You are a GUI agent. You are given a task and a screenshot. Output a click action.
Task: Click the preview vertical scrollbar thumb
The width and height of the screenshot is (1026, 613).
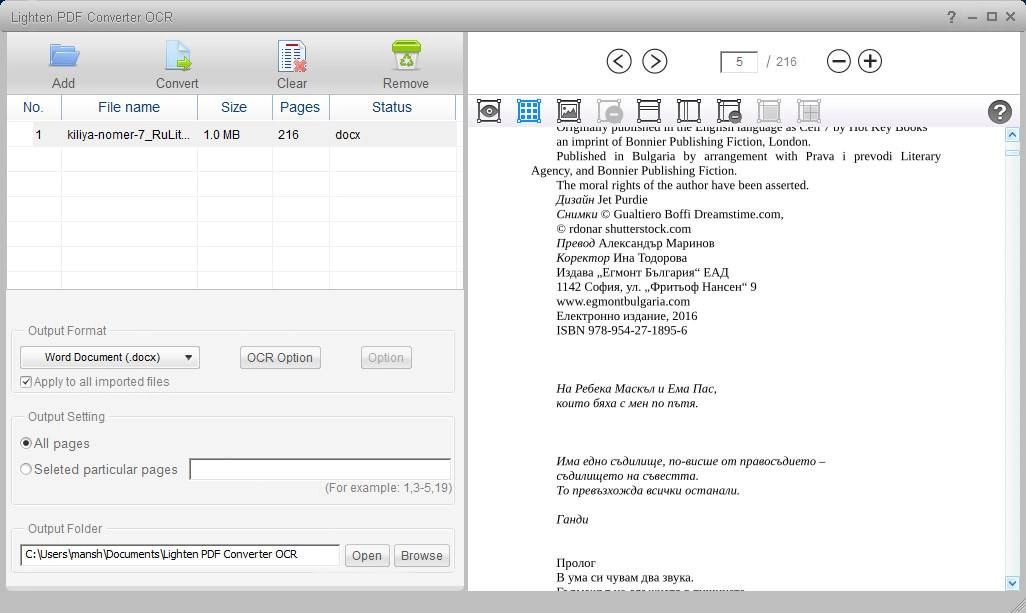point(1012,152)
